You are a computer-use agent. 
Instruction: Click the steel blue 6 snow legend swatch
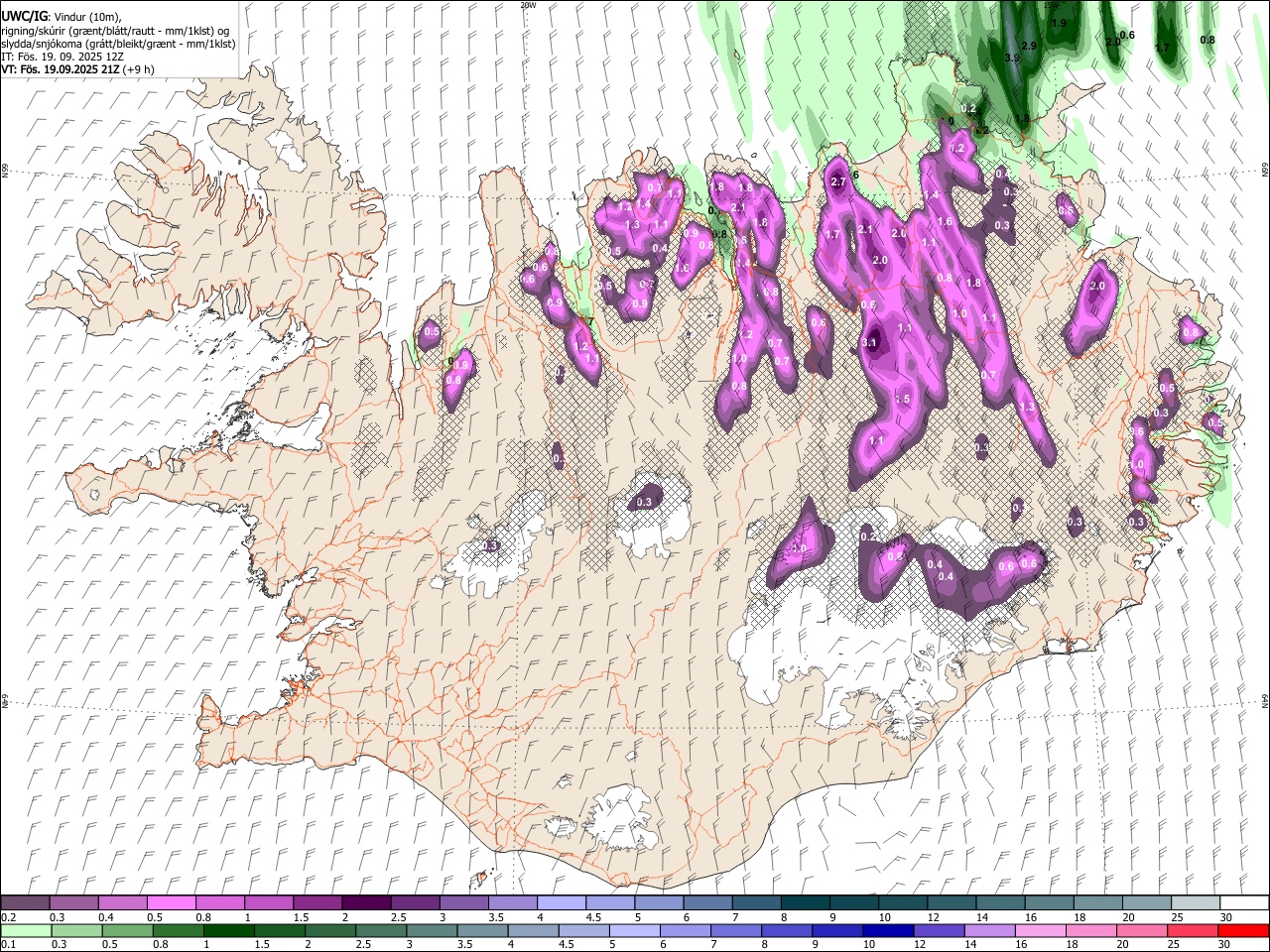coord(708,902)
